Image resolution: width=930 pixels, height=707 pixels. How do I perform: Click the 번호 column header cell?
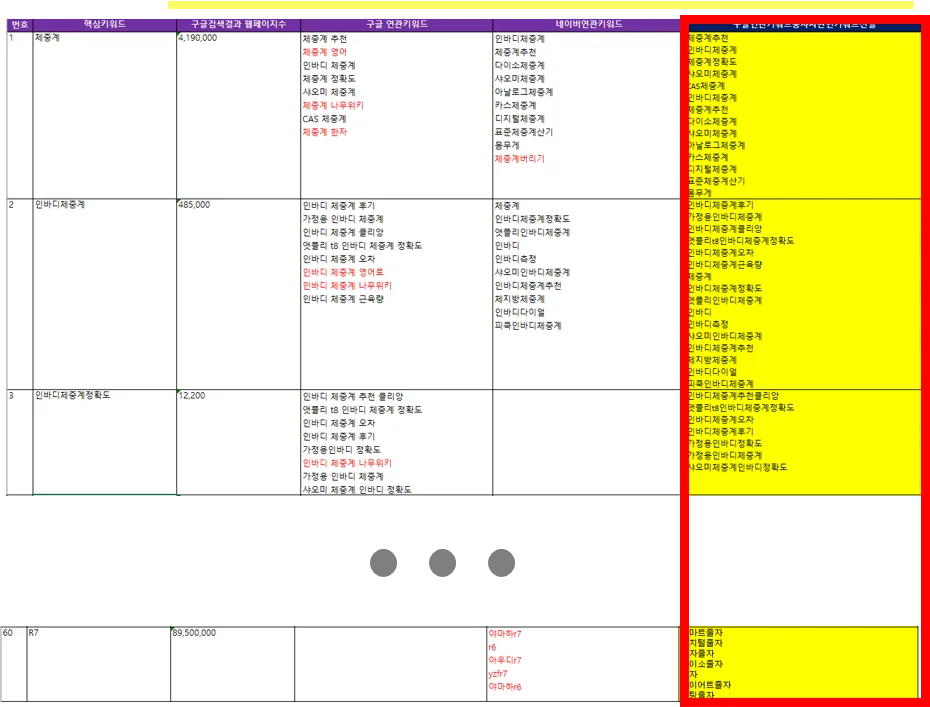[20, 23]
